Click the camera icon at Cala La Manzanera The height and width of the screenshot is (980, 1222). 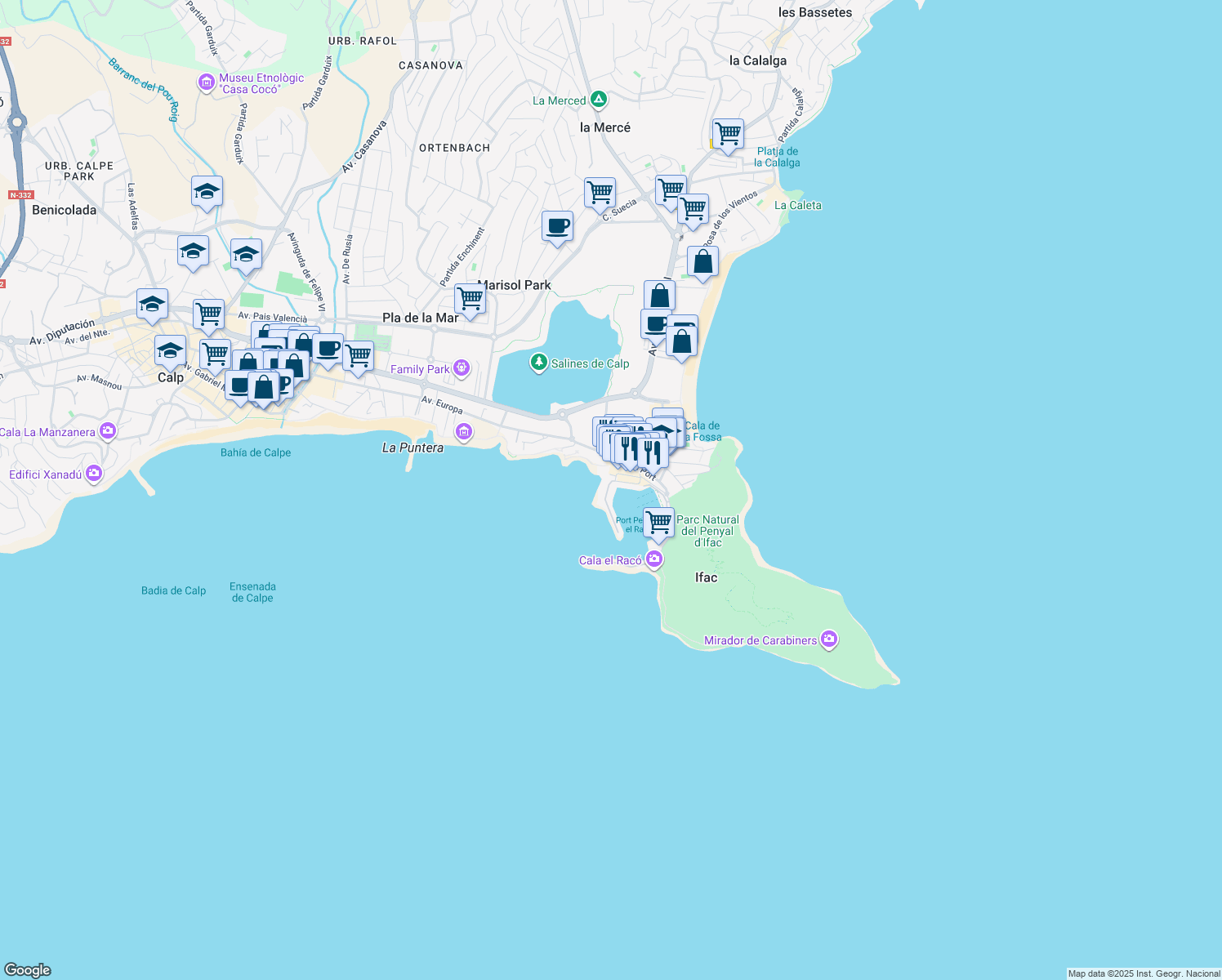pyautogui.click(x=107, y=430)
